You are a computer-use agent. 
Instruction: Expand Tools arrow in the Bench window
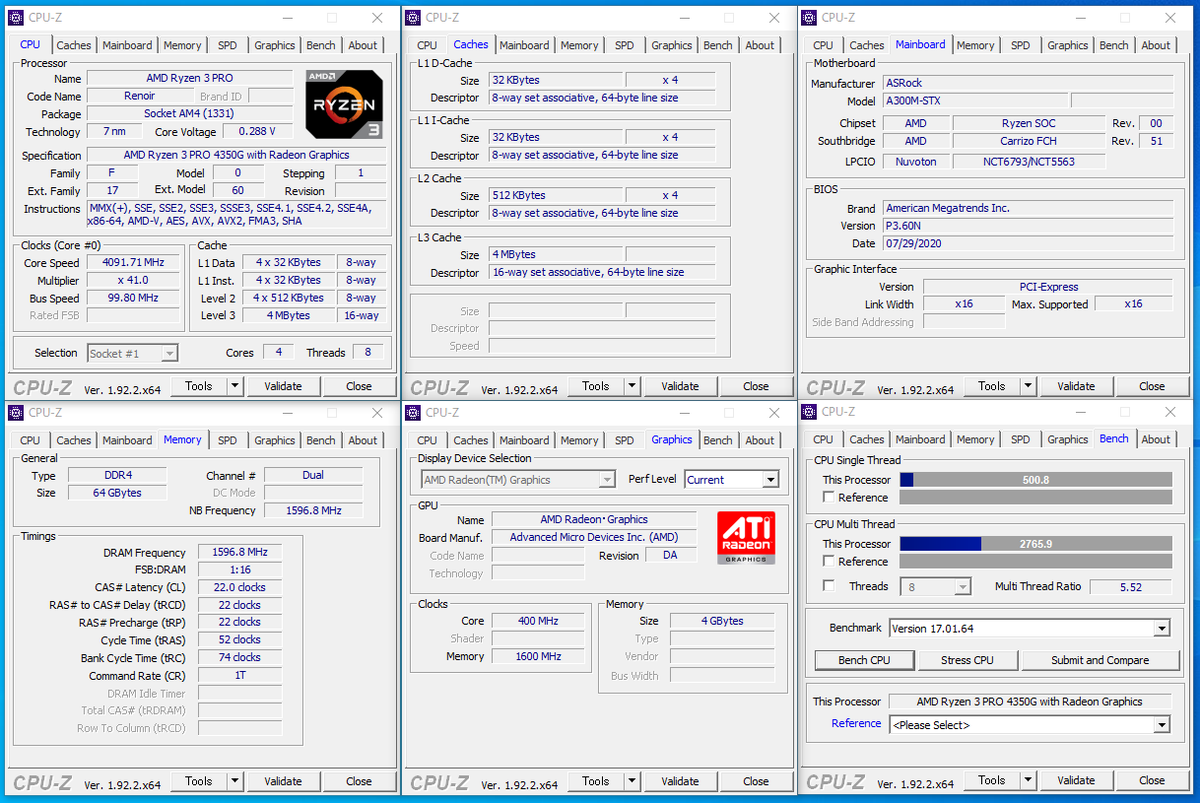tap(1028, 781)
